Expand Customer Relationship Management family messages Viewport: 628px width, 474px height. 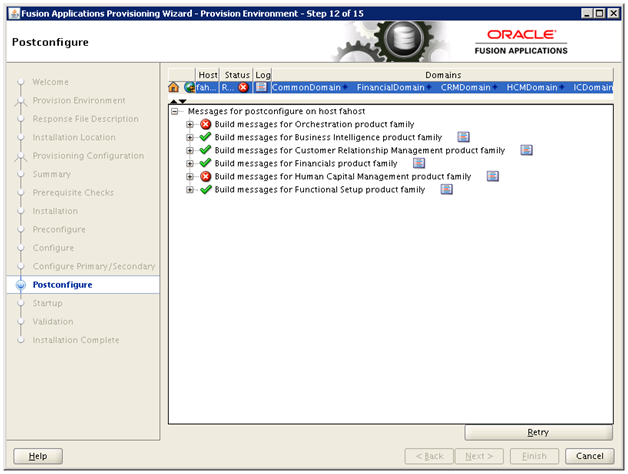click(x=190, y=150)
